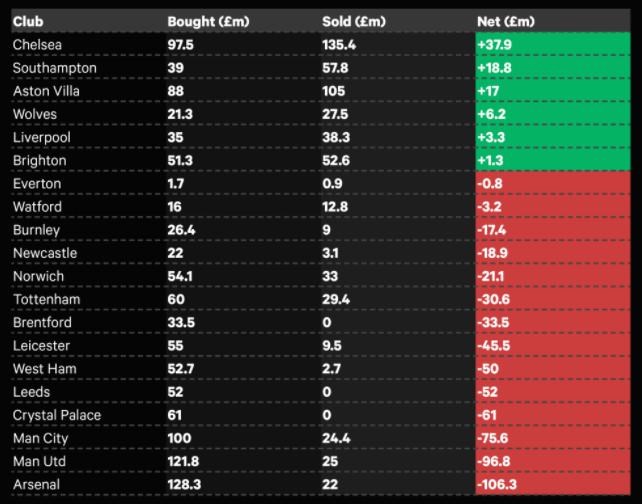Click the Sold (£m) column header

(x=353, y=21)
